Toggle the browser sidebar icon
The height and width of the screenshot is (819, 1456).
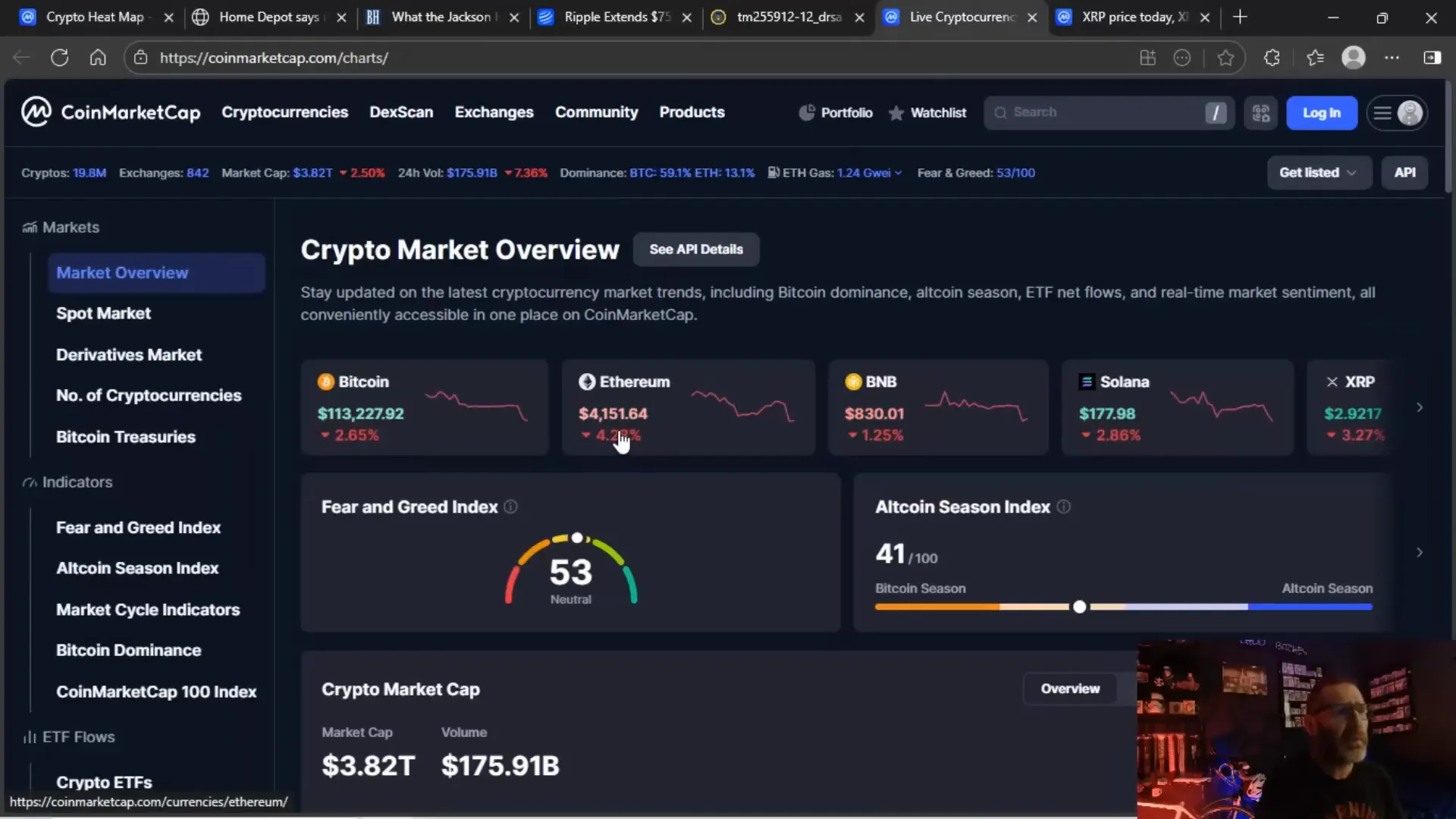1432,58
